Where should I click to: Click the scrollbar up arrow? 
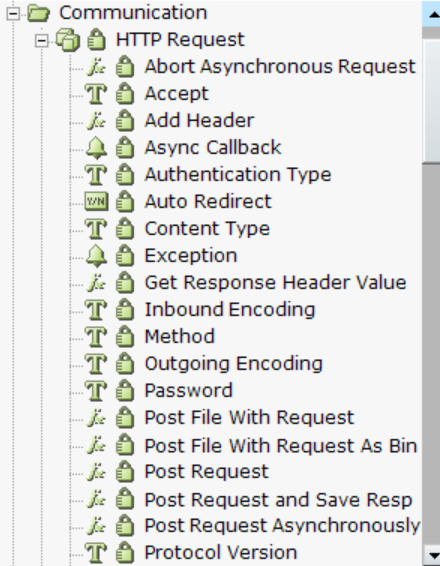tap(432, 14)
